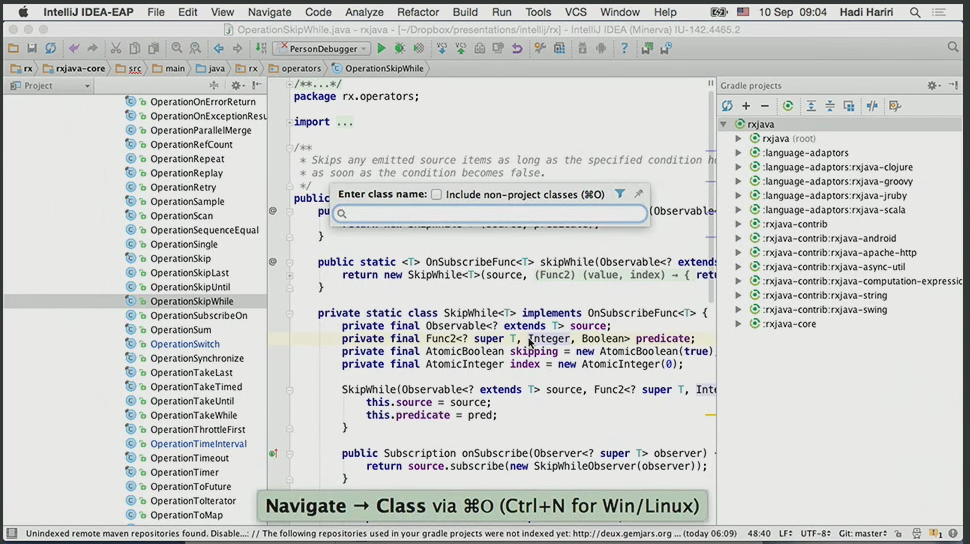Click the OperationSkipWhile breadcrumb

coord(378,69)
